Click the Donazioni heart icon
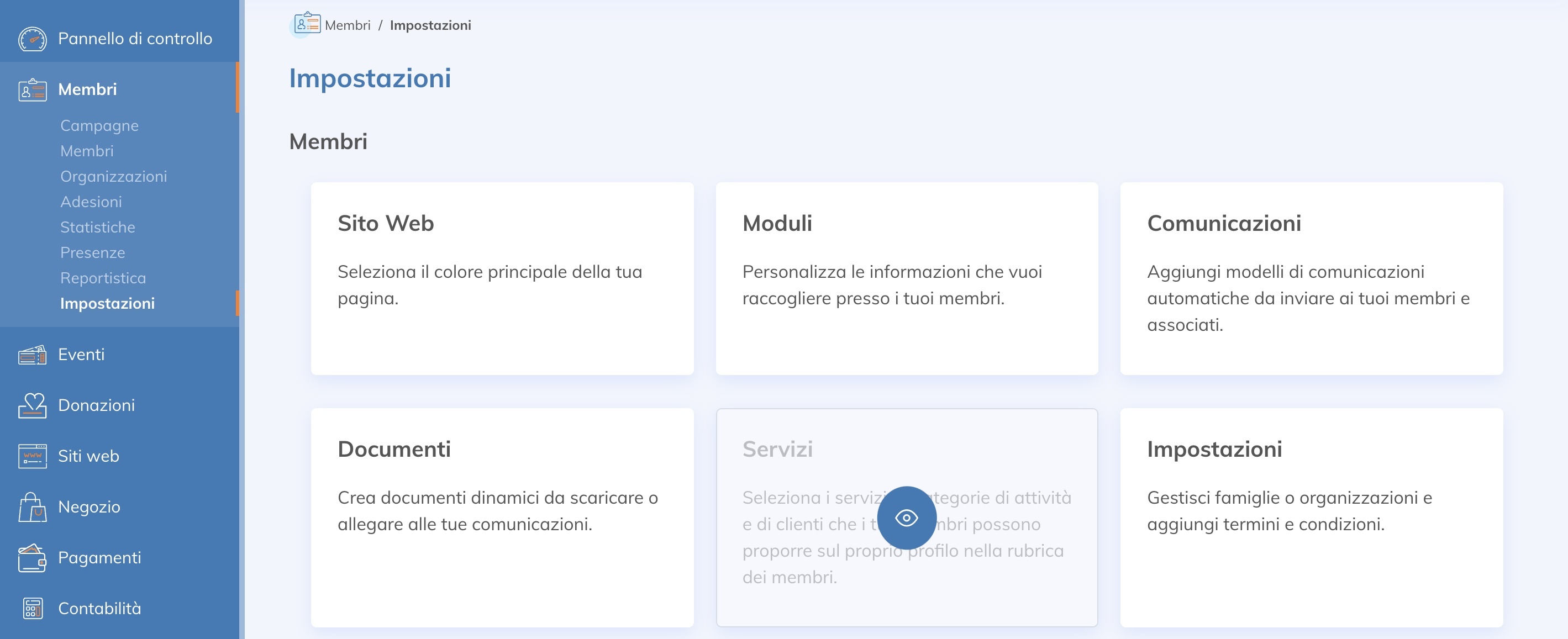The height and width of the screenshot is (639, 1568). [32, 405]
